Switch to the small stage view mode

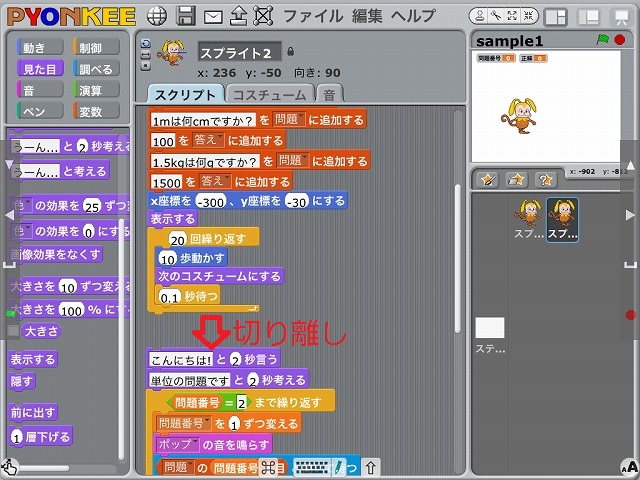pos(555,16)
